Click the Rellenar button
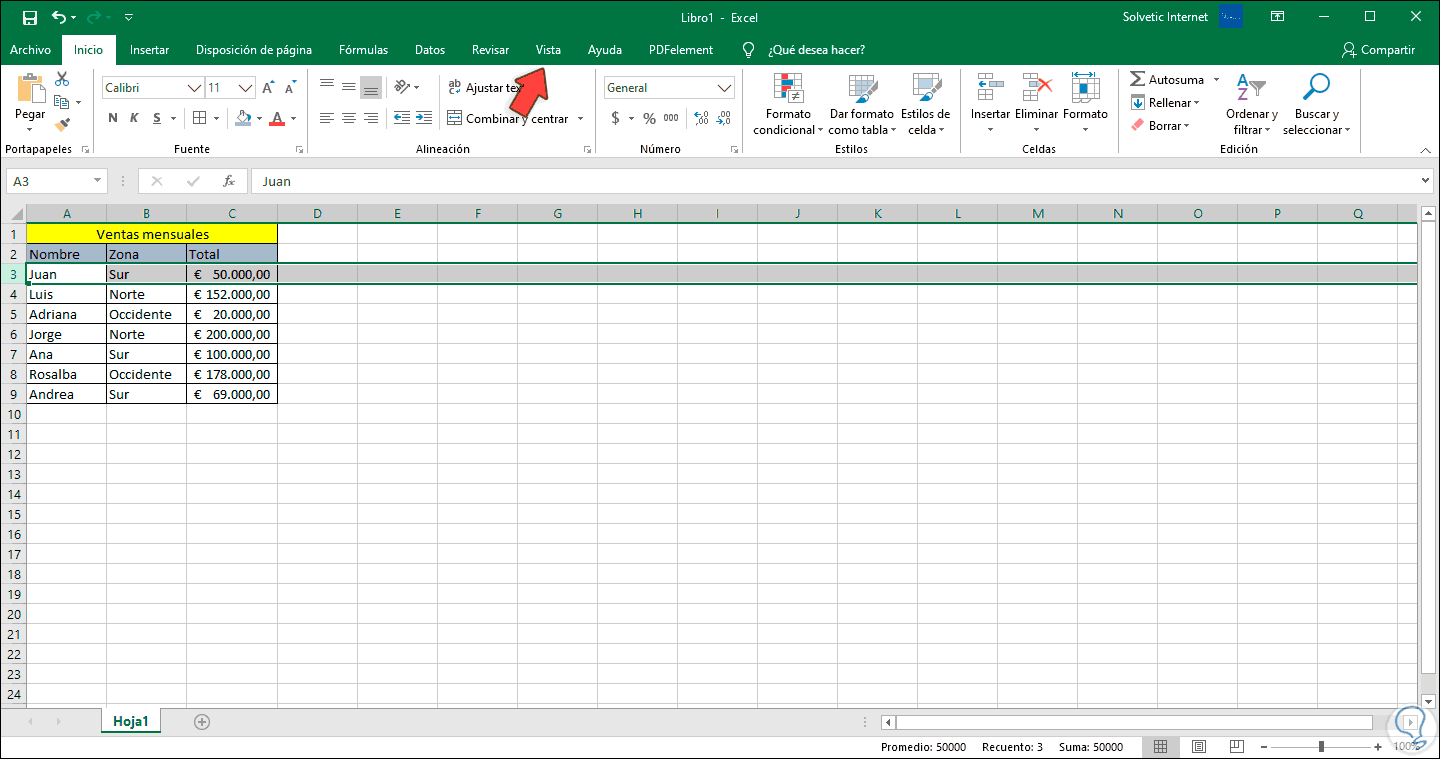The width and height of the screenshot is (1440, 759). coord(1165,103)
